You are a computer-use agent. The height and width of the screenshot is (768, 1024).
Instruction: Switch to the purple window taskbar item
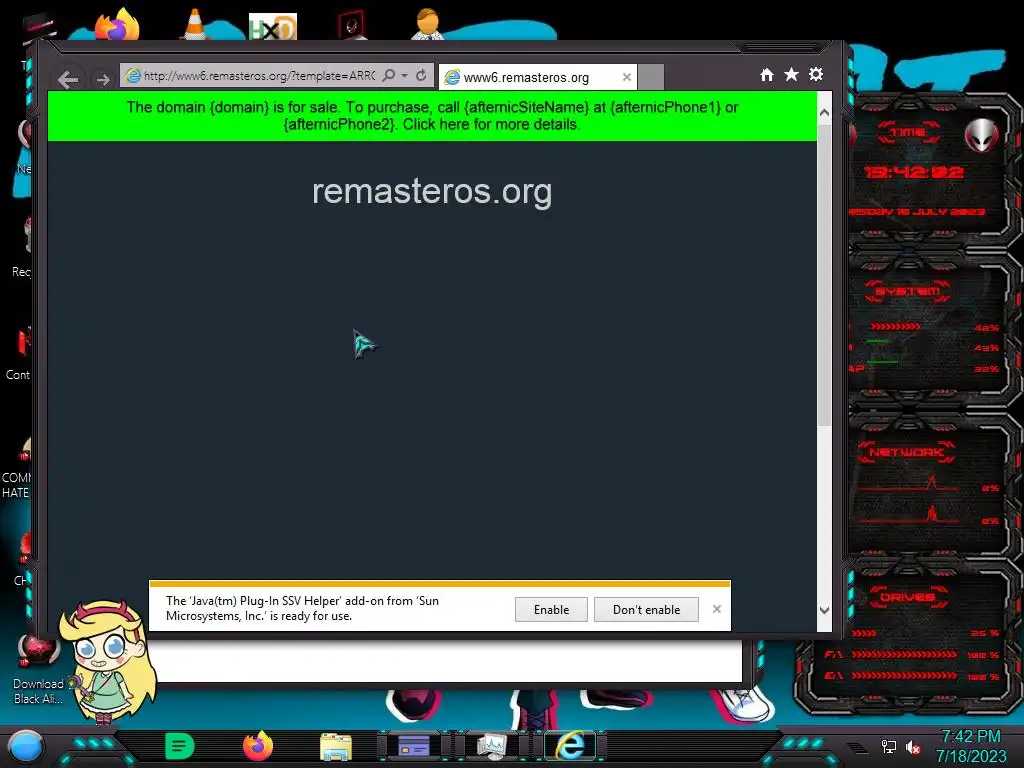pyautogui.click(x=413, y=746)
